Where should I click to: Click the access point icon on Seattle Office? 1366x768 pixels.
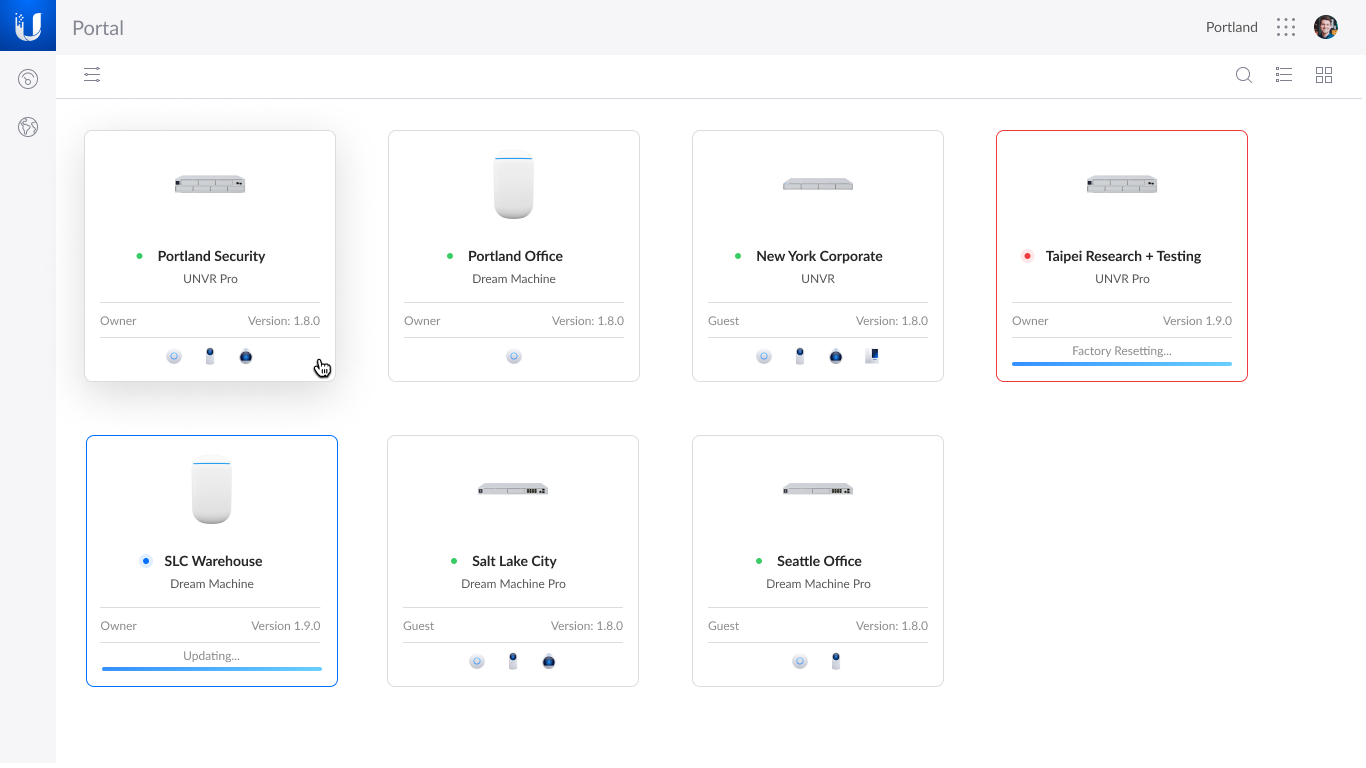800,661
